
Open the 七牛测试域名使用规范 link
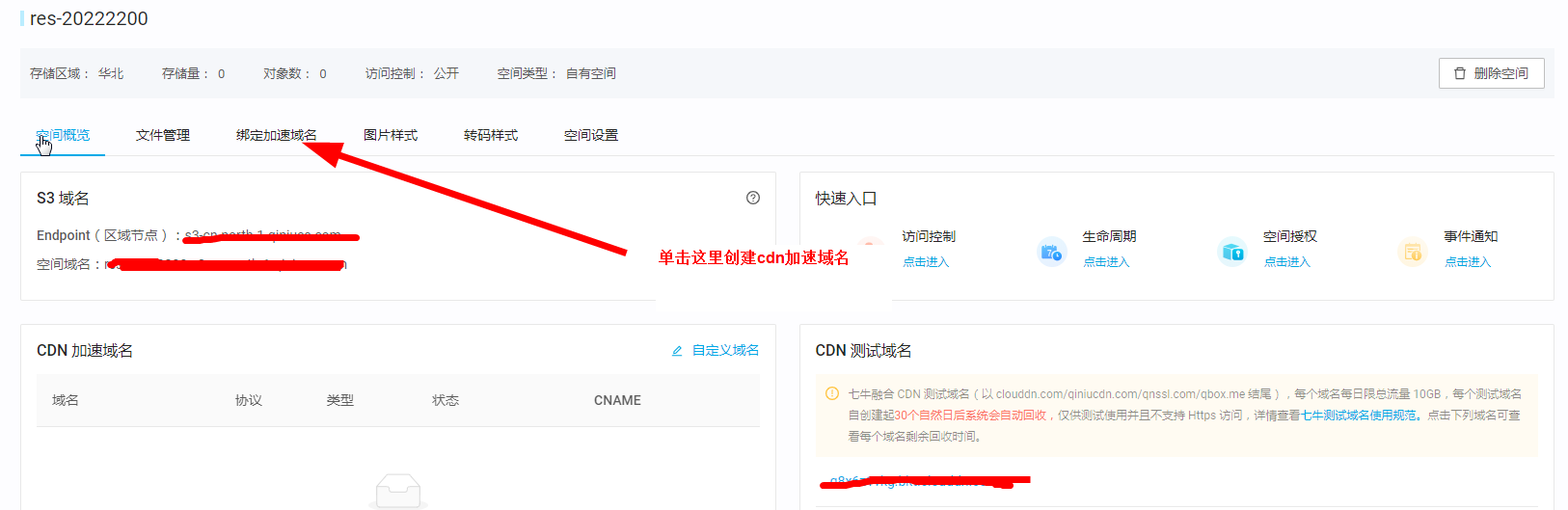(x=1359, y=416)
